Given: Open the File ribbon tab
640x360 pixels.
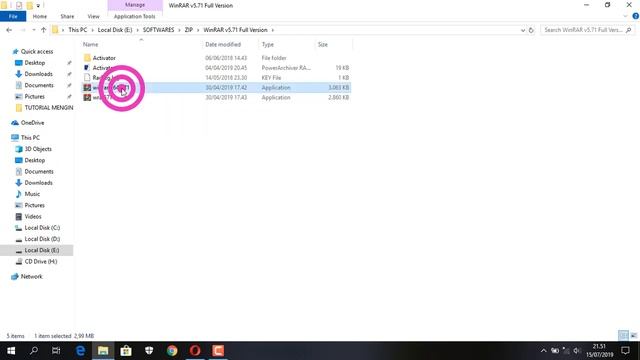Looking at the screenshot, I should pyautogui.click(x=13, y=16).
